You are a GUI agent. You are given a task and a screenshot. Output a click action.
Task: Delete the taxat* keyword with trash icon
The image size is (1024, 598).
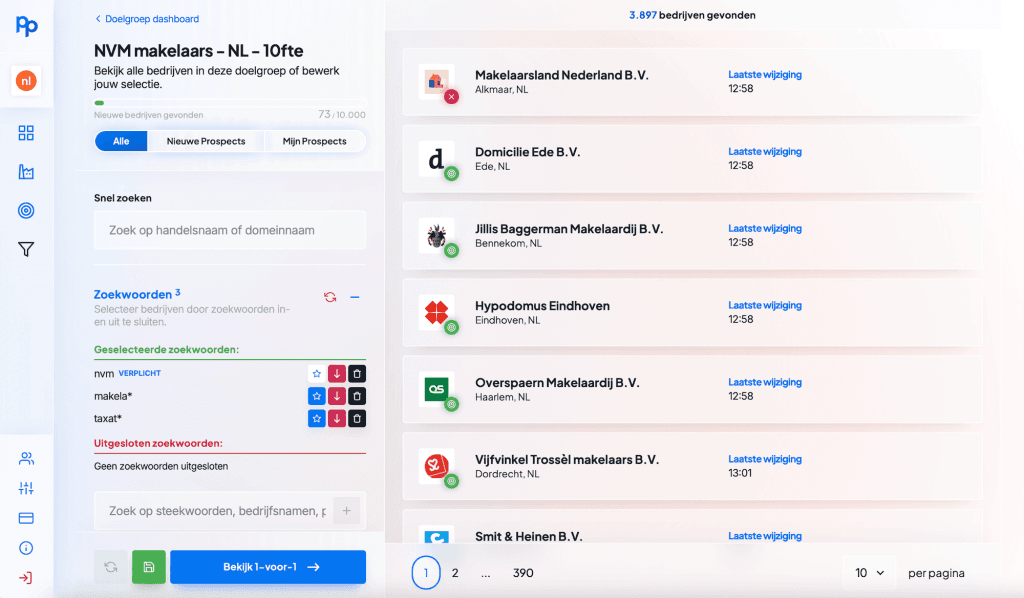coord(357,418)
